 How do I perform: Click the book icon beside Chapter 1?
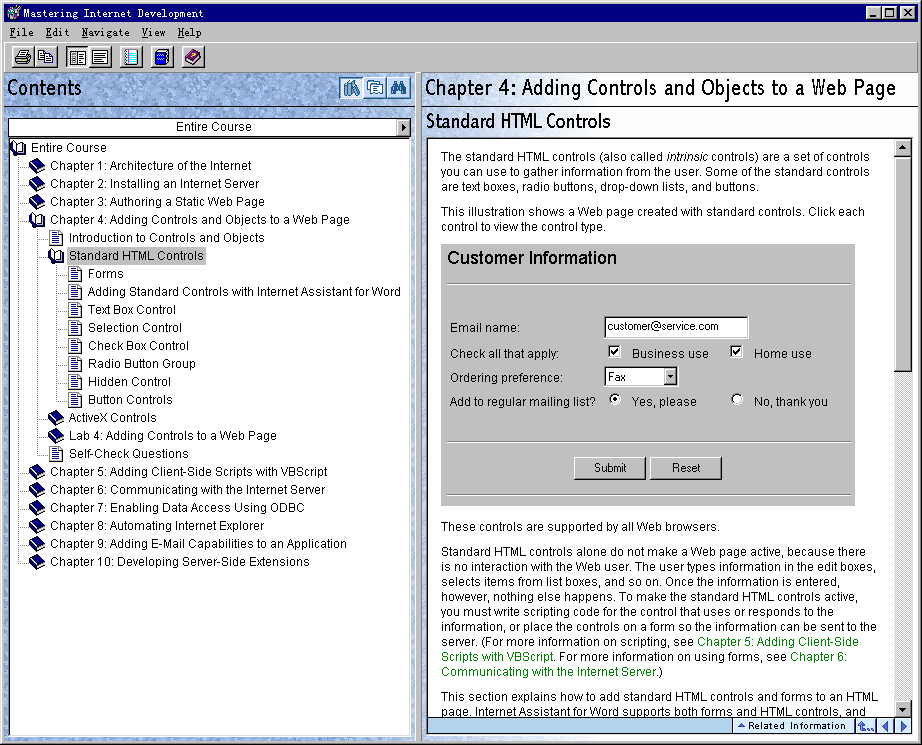tap(37, 166)
